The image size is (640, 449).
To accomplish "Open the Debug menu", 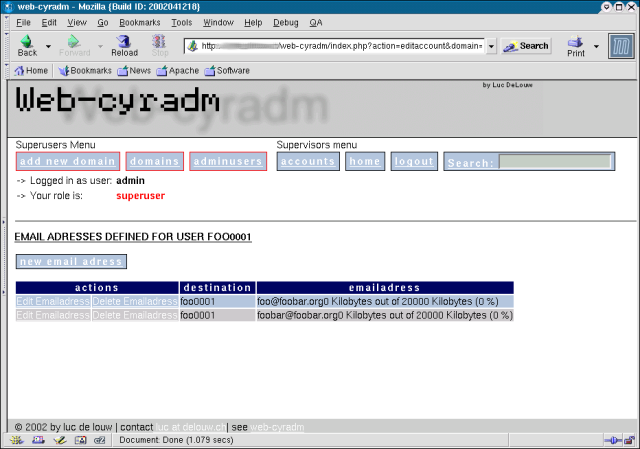I will [285, 21].
